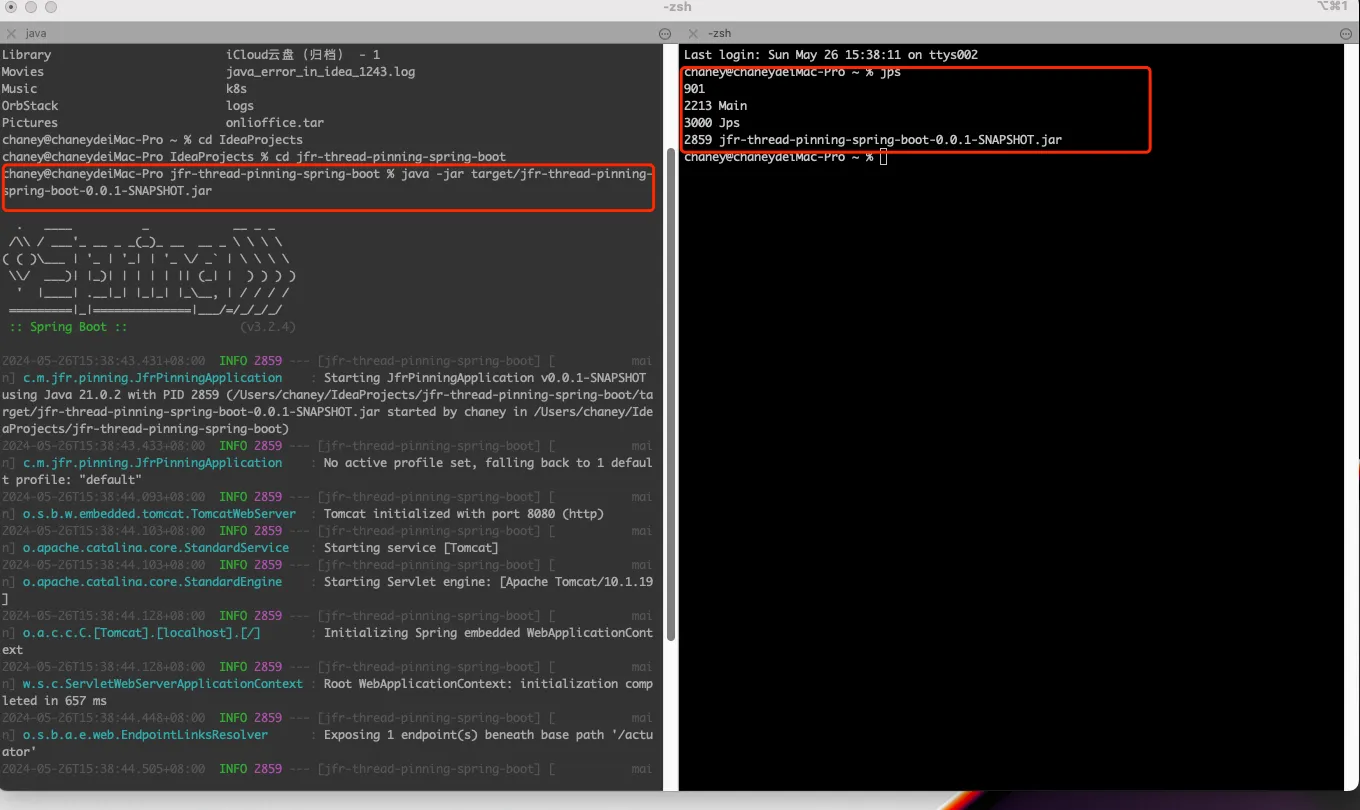Image resolution: width=1360 pixels, height=810 pixels.
Task: Click the OrbStack directory name
Action: [30, 106]
